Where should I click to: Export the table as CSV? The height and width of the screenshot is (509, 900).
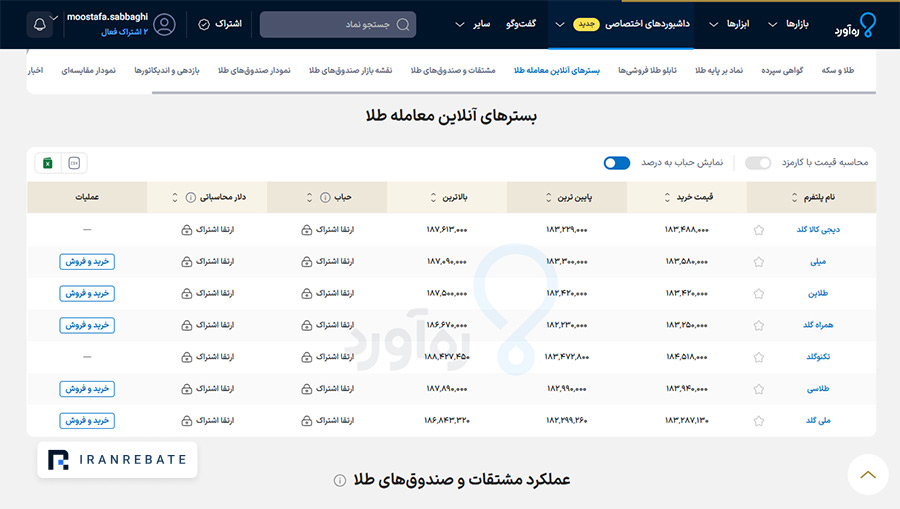click(74, 163)
